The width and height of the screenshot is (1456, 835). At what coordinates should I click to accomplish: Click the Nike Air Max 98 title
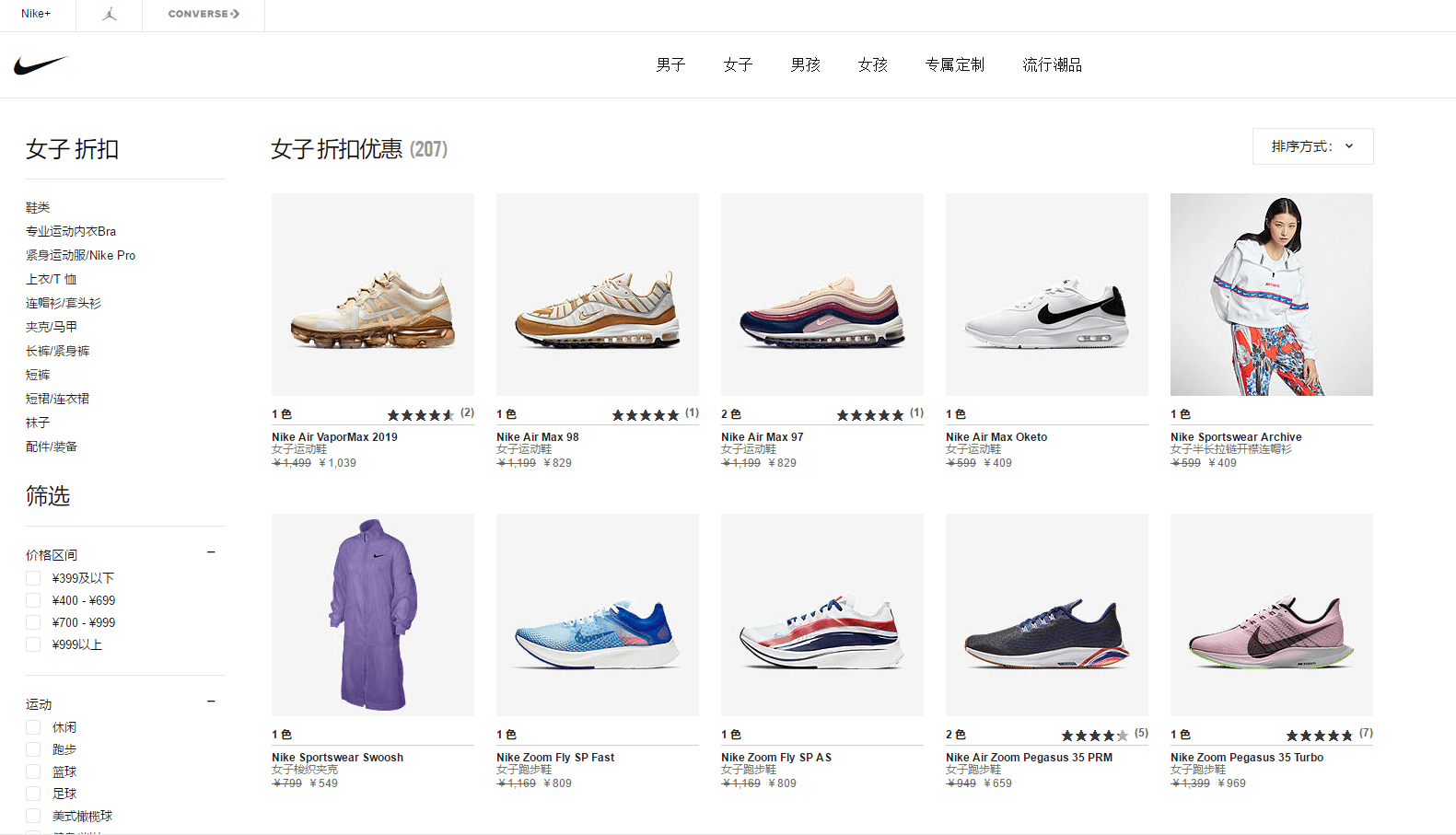pos(538,437)
